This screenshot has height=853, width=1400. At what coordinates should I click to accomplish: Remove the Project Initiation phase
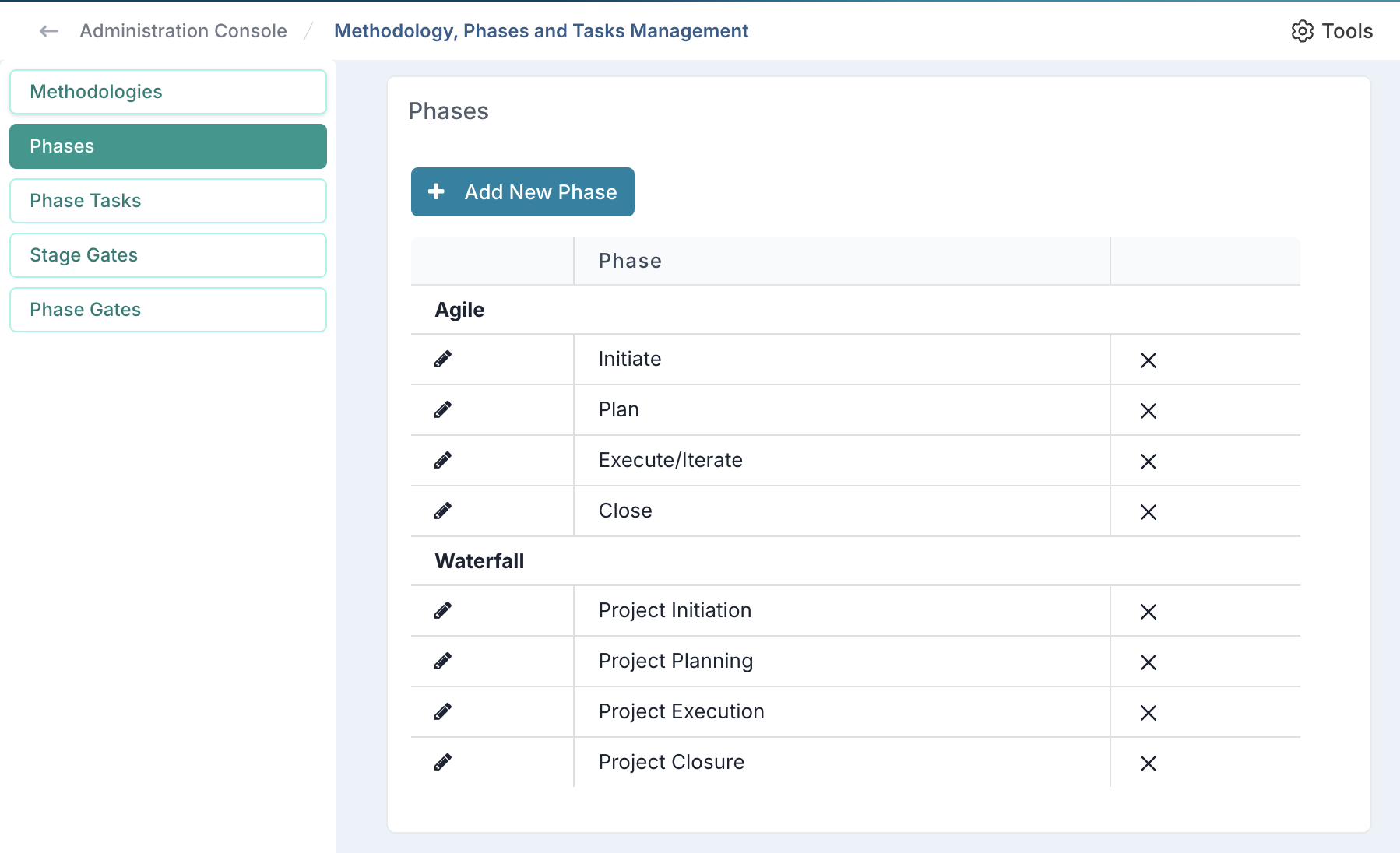pyautogui.click(x=1148, y=612)
